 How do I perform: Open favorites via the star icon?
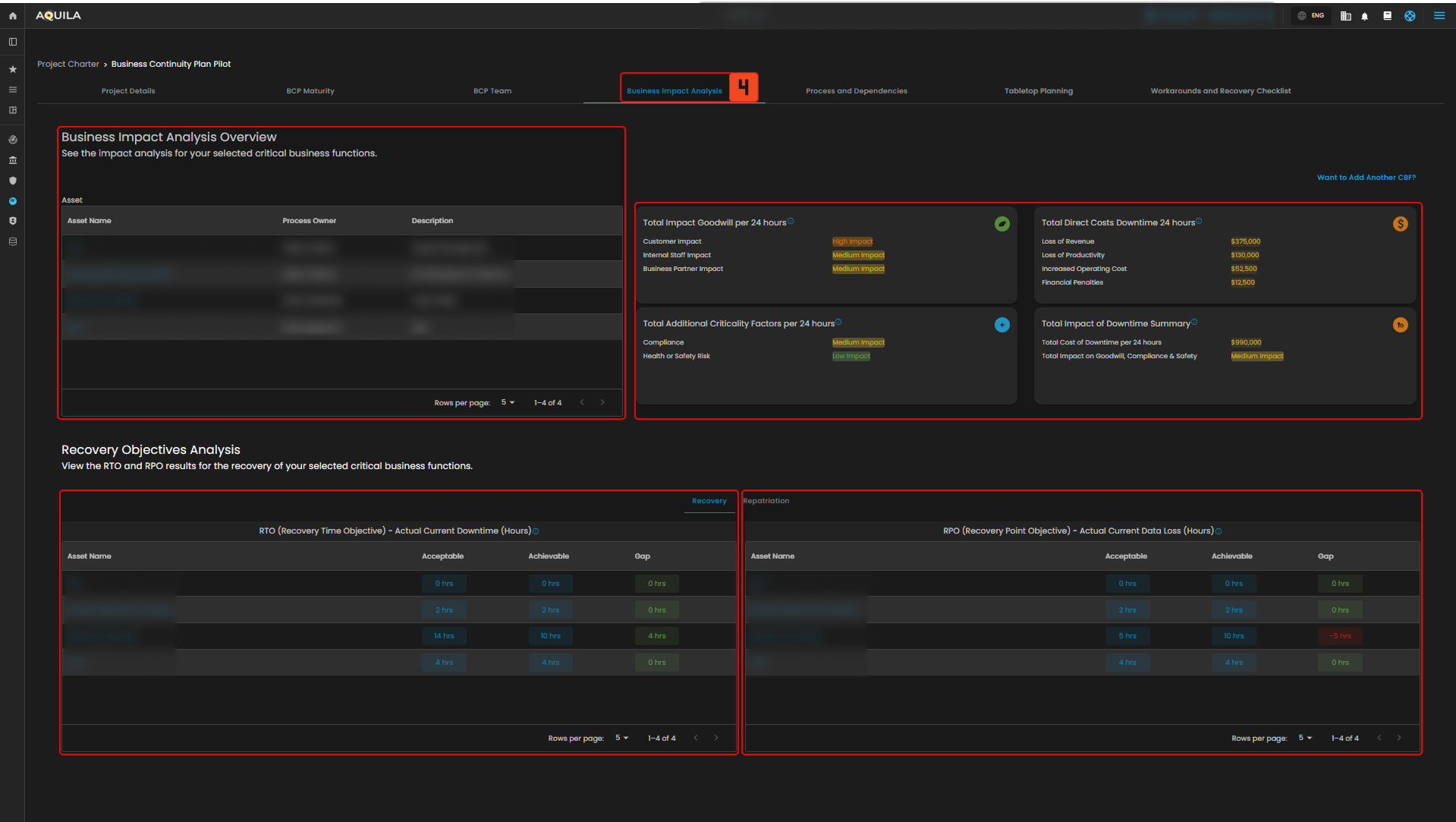[x=12, y=69]
